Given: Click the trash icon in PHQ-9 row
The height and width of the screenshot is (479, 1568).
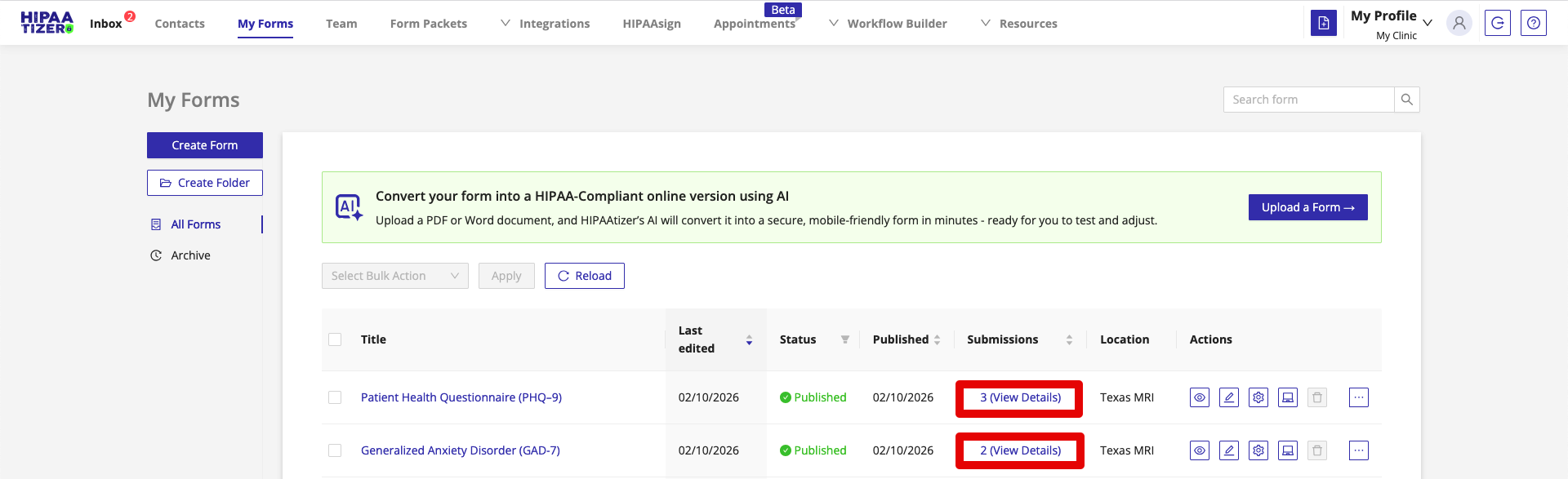Looking at the screenshot, I should [x=1316, y=397].
